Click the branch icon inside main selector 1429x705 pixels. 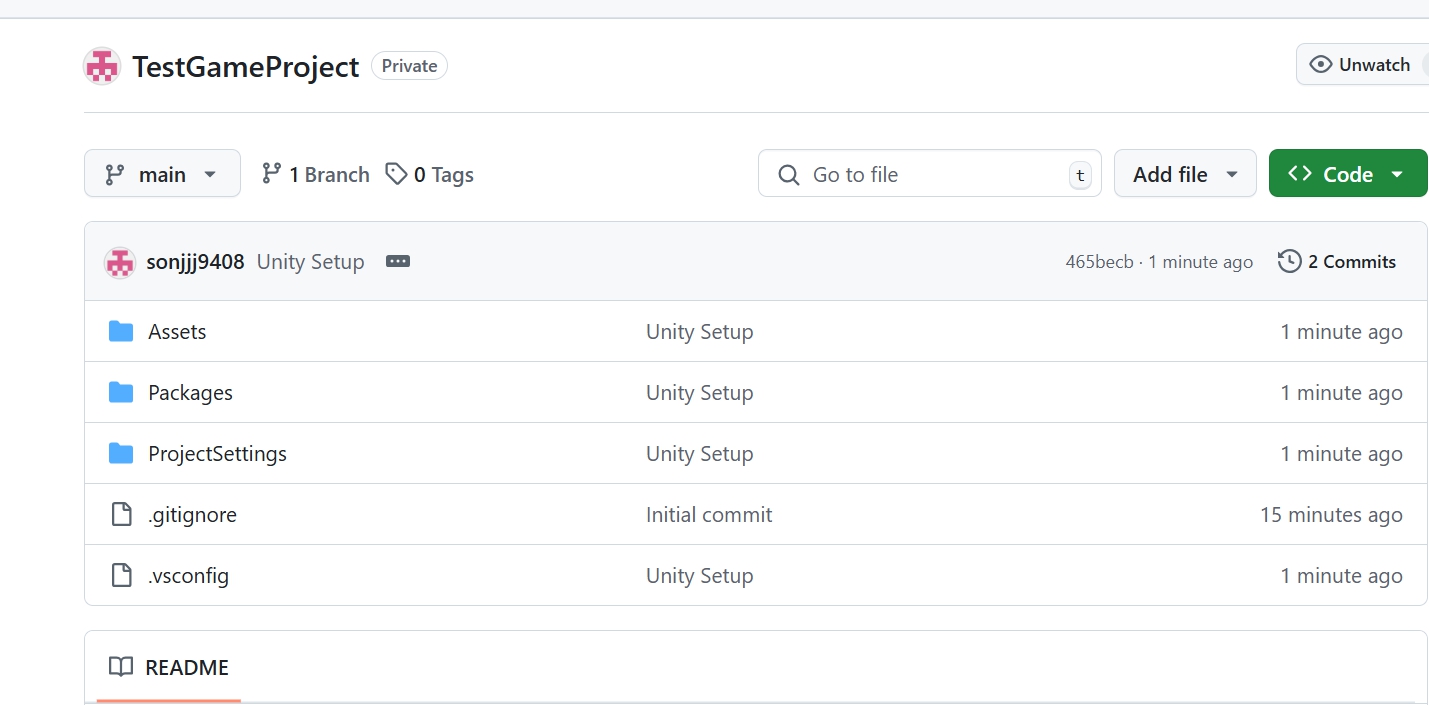pyautogui.click(x=115, y=174)
